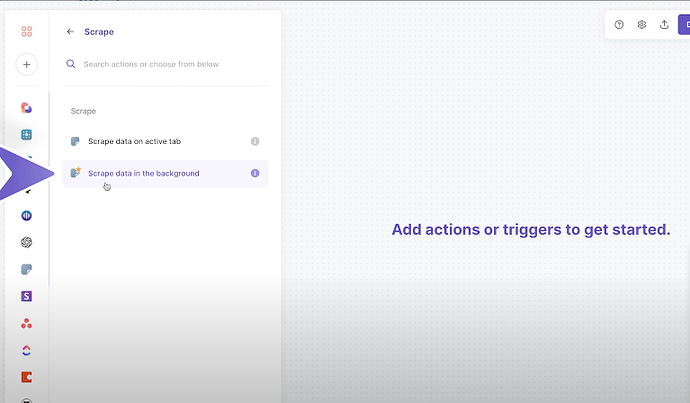The height and width of the screenshot is (403, 690).
Task: Select the teal grid app icon
Action: click(26, 135)
